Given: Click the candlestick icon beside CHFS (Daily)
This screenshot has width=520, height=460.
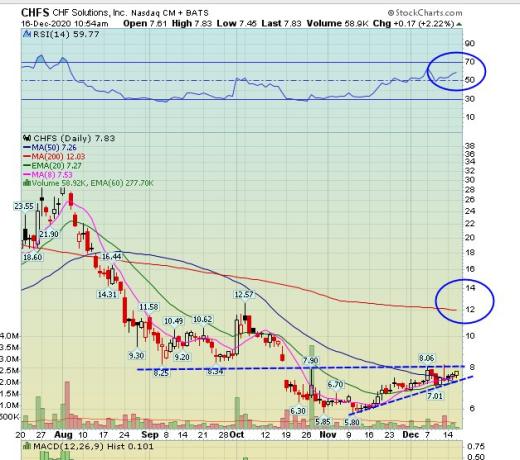Looking at the screenshot, I should (27, 138).
